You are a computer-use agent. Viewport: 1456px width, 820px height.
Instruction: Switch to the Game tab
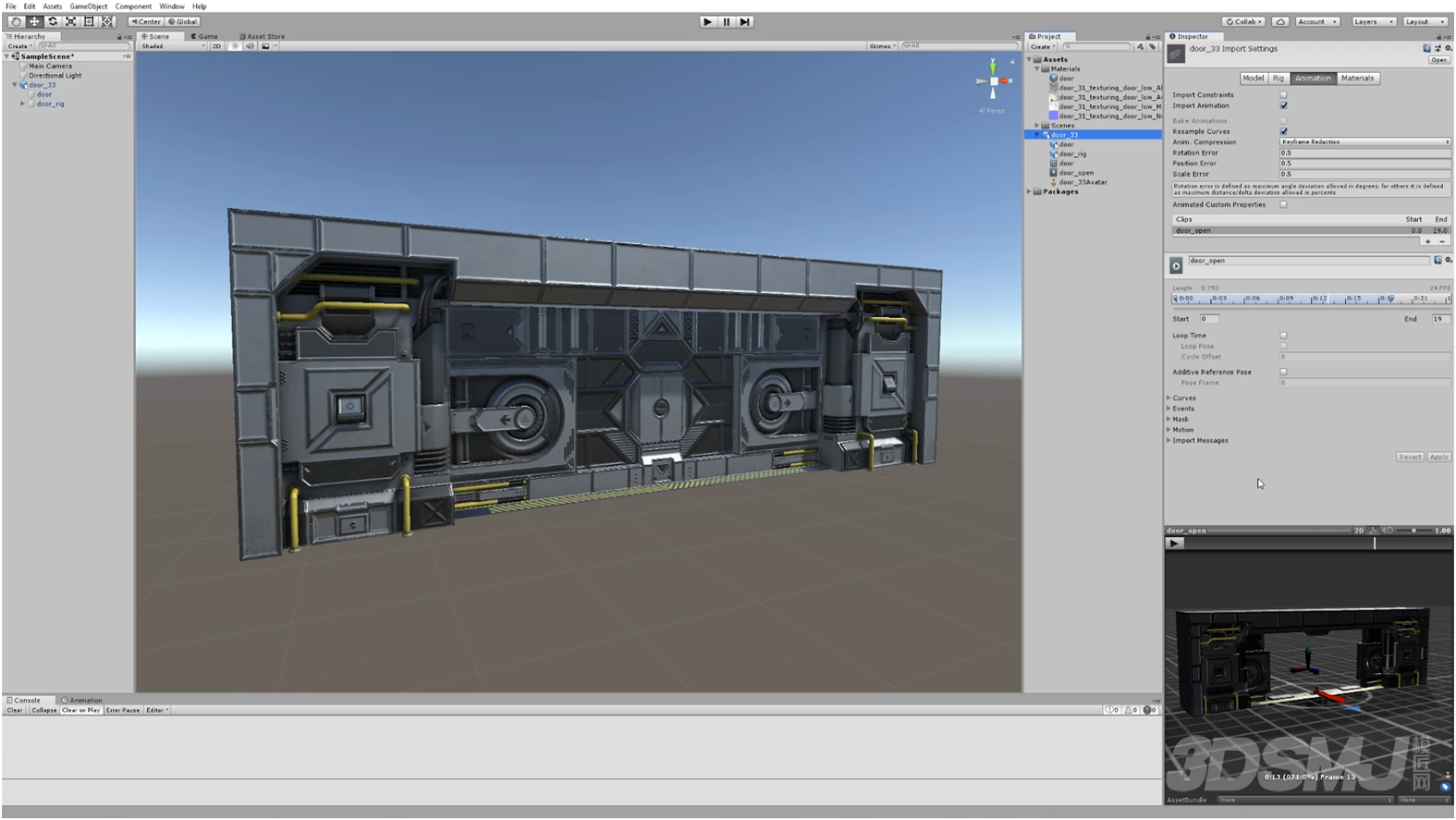click(x=204, y=36)
